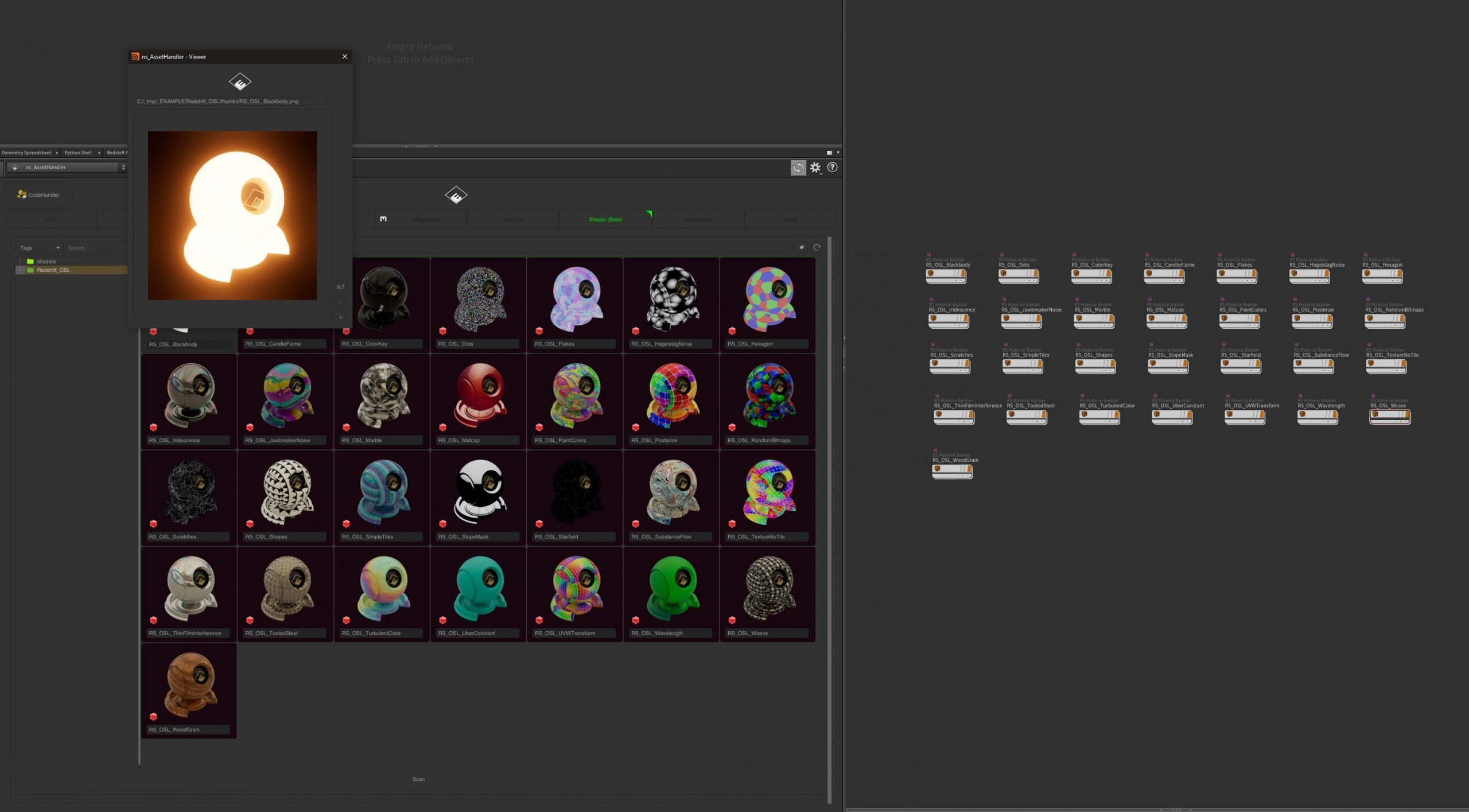Click the help question mark icon
Image resolution: width=1469 pixels, height=812 pixels.
pos(832,168)
